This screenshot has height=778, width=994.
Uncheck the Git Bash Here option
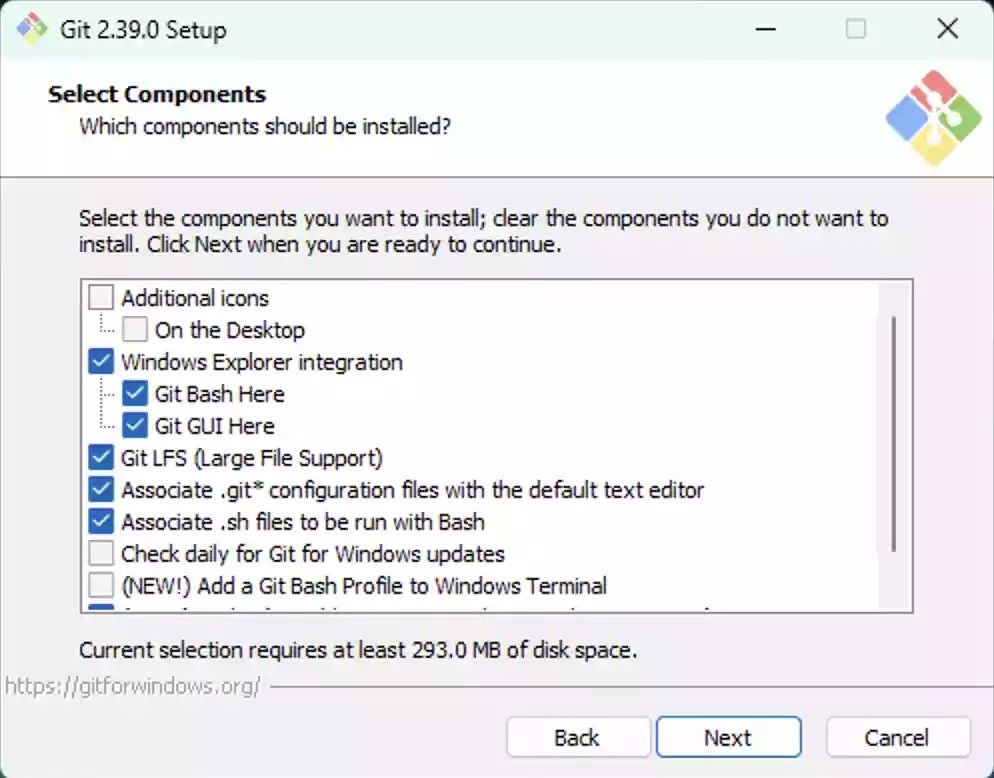pyautogui.click(x=135, y=393)
